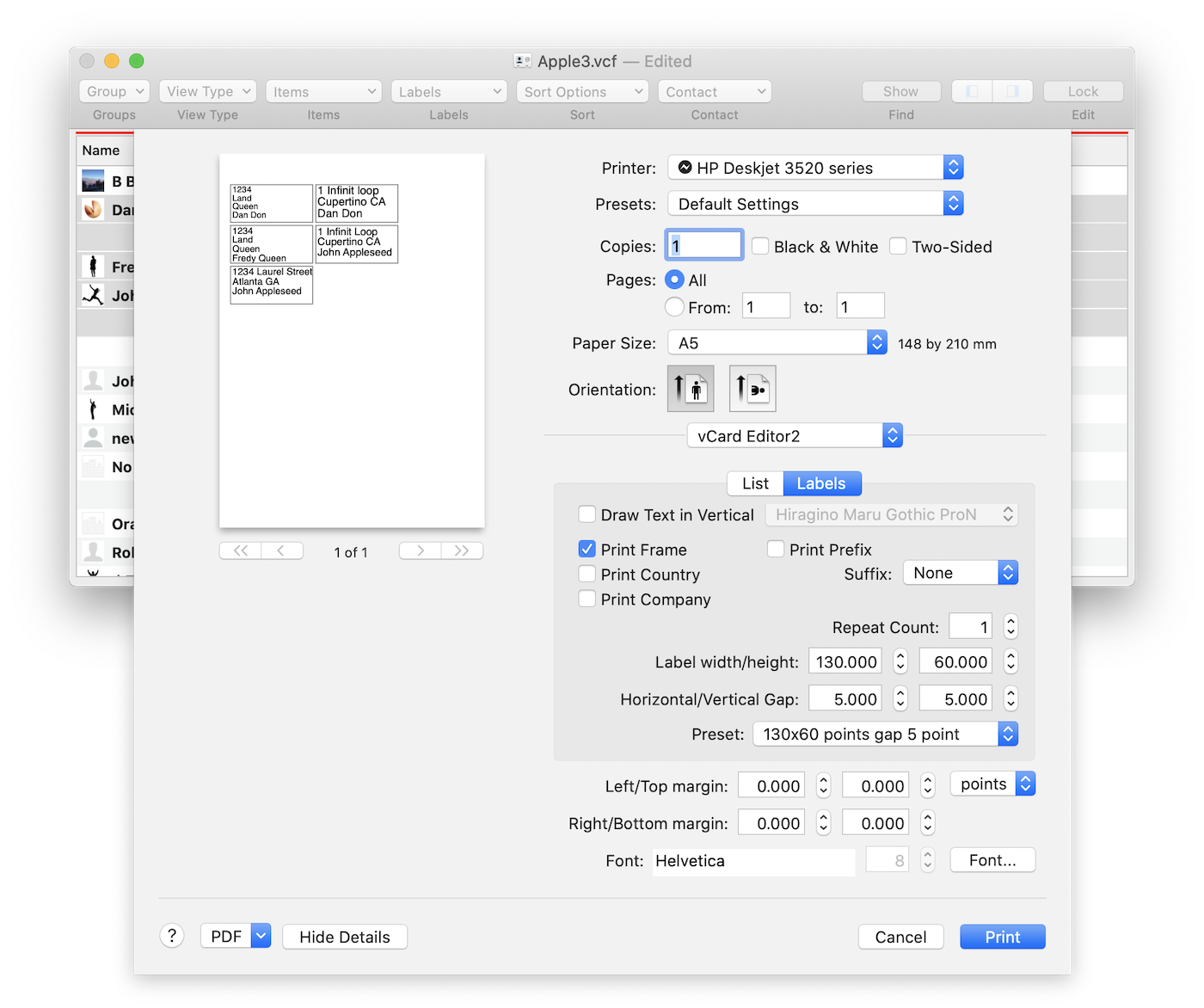
Task: Click B B contact photo thumbnail
Action: tap(93, 181)
